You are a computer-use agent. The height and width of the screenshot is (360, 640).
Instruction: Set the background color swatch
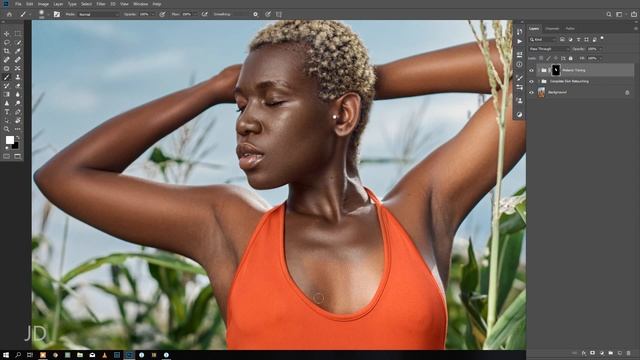click(x=16, y=146)
